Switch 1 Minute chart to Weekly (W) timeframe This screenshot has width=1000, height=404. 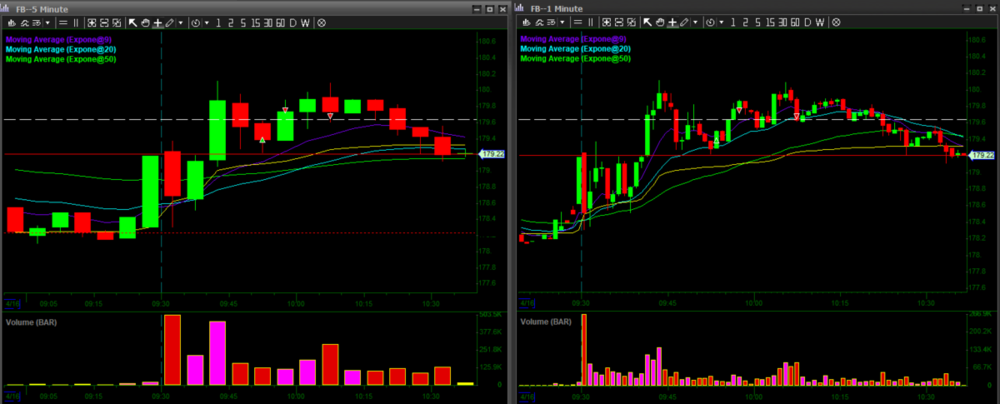pyautogui.click(x=819, y=21)
